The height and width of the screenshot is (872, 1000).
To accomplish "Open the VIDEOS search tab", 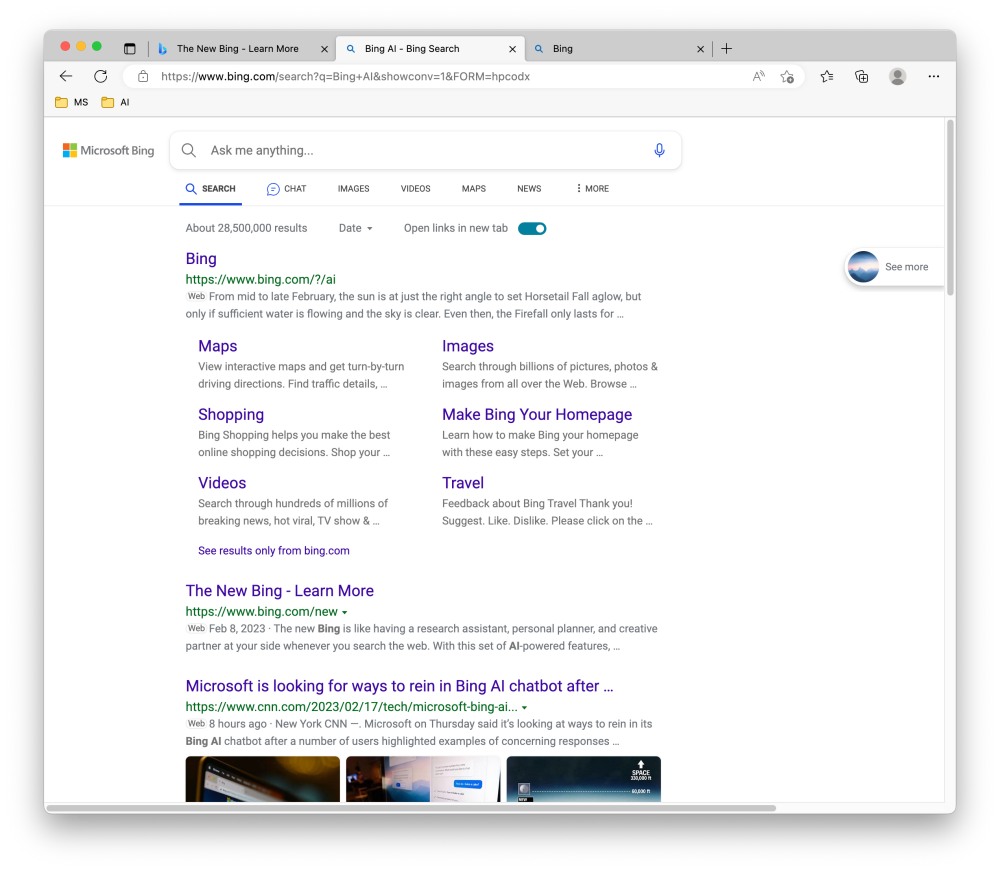I will click(415, 189).
